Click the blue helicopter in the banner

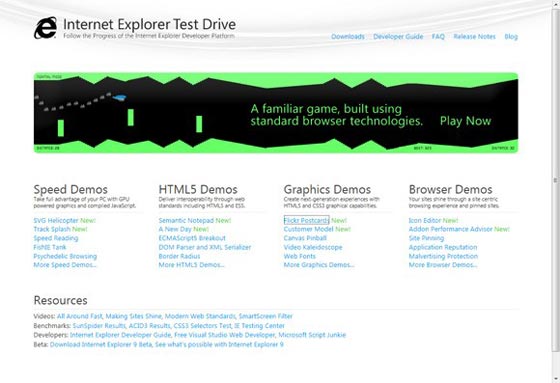tap(120, 97)
